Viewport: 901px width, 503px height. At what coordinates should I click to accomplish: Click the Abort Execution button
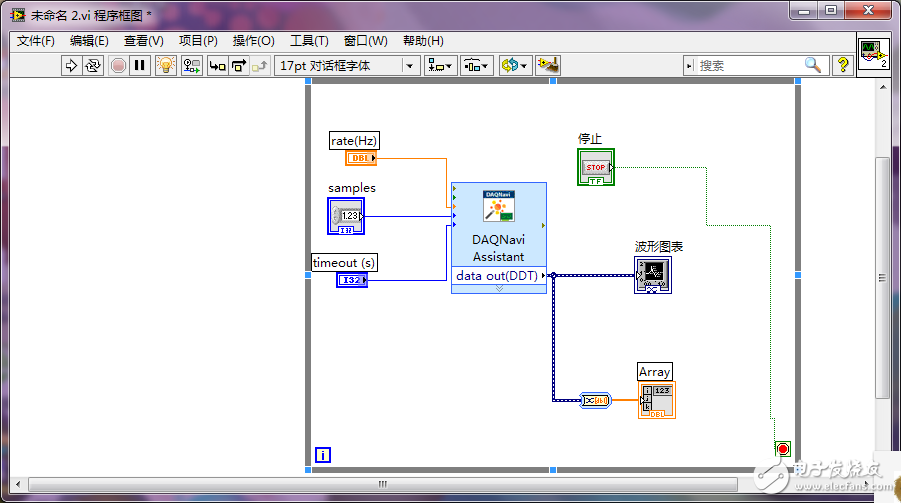click(118, 66)
